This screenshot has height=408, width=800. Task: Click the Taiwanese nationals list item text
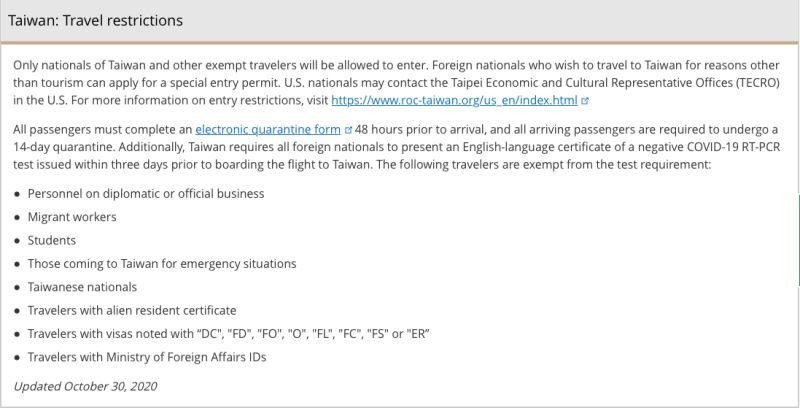(82, 287)
